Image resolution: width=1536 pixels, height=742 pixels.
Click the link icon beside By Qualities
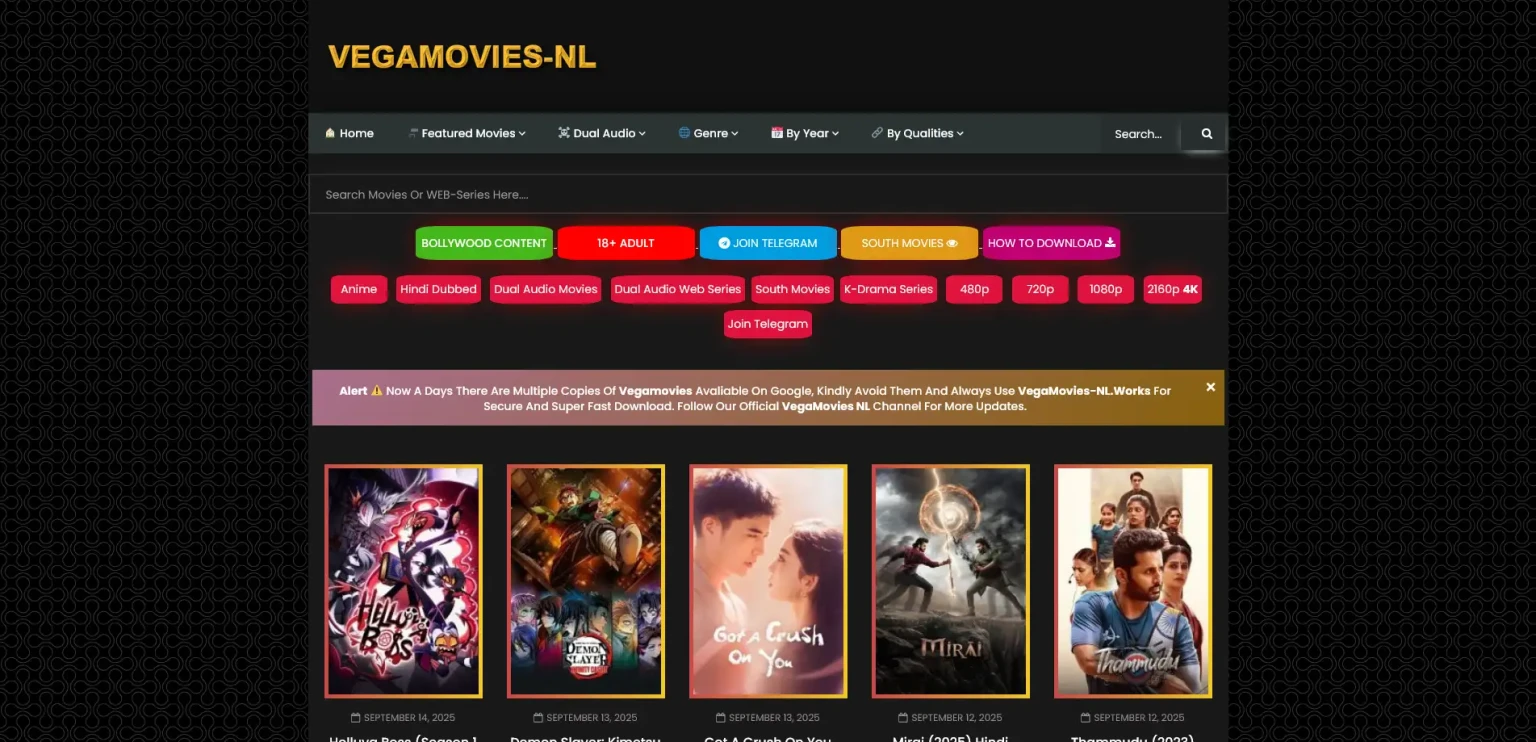877,133
